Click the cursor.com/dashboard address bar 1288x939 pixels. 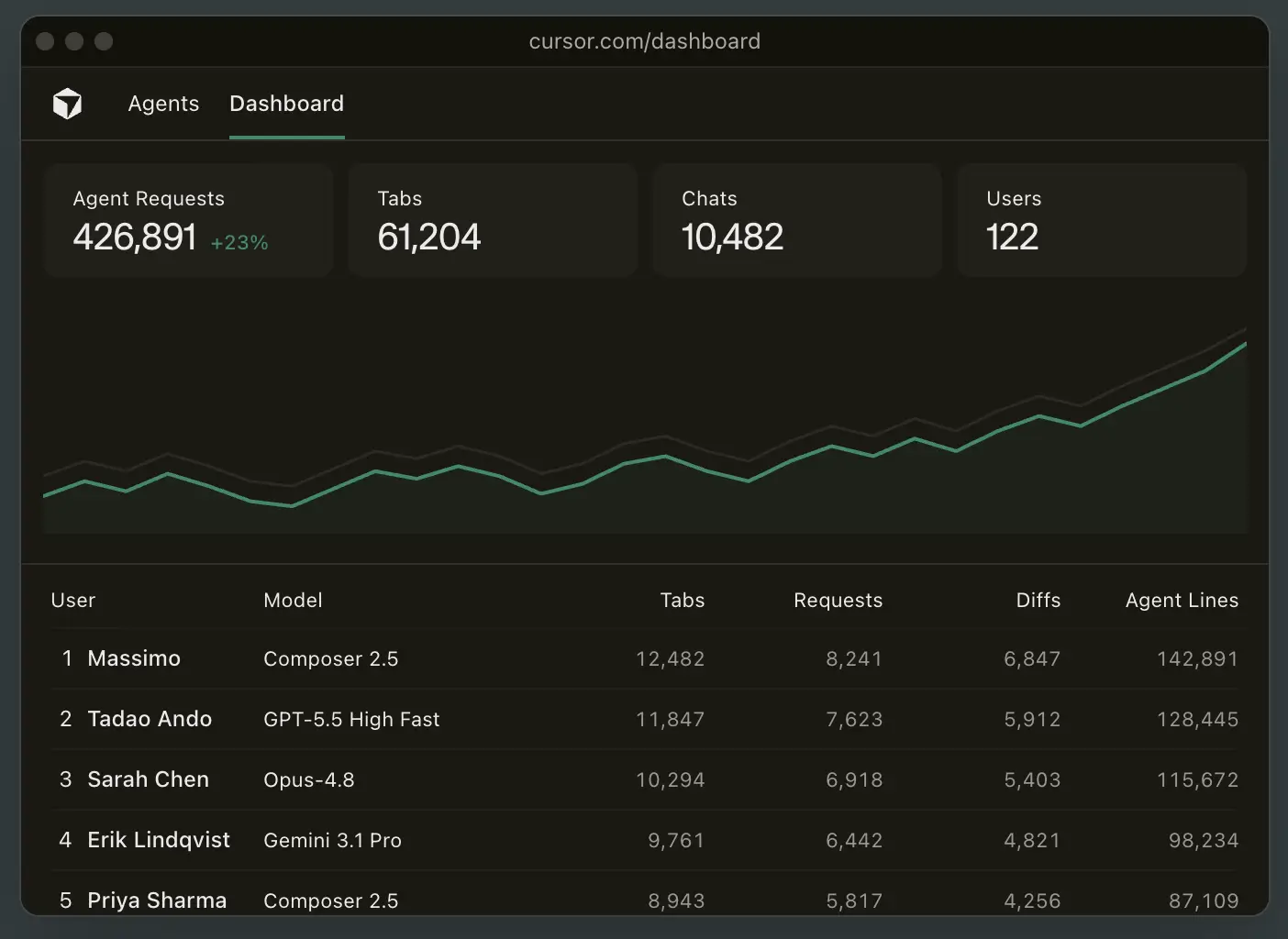click(x=644, y=41)
